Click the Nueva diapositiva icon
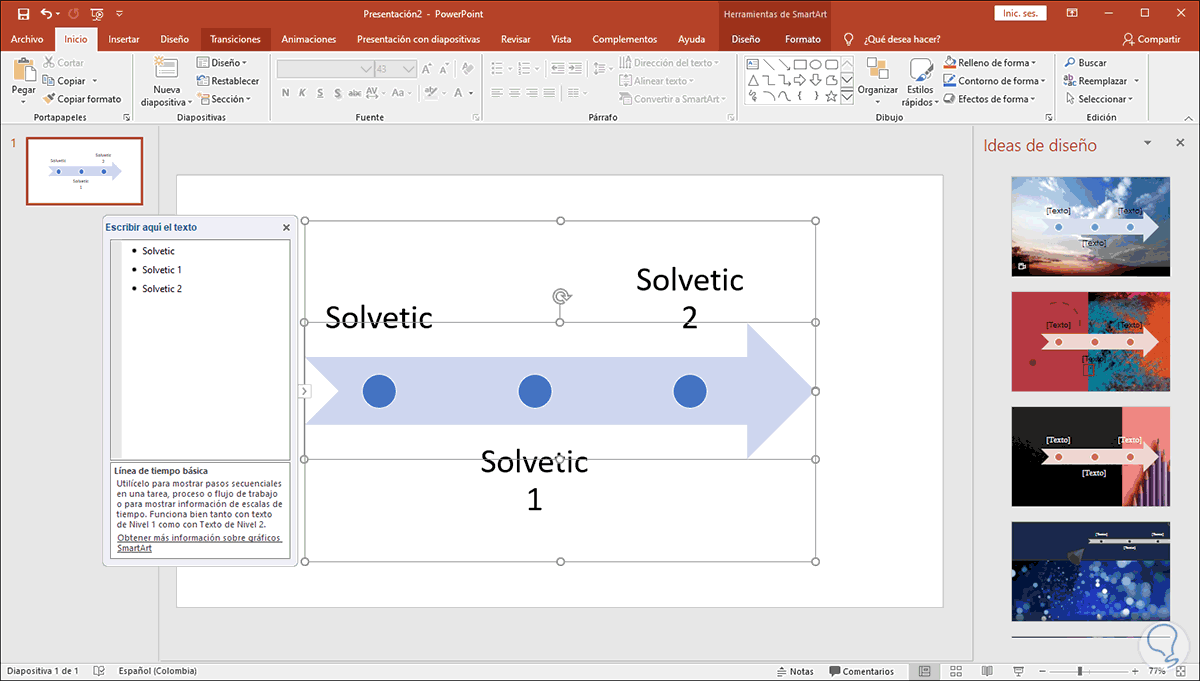 click(166, 68)
